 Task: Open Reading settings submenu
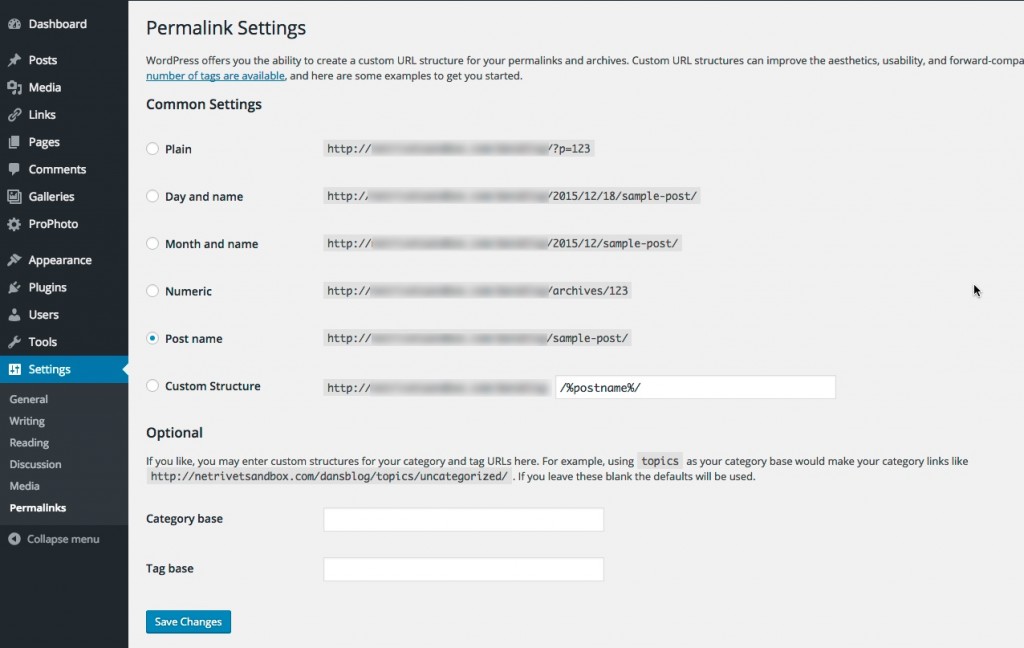point(29,443)
